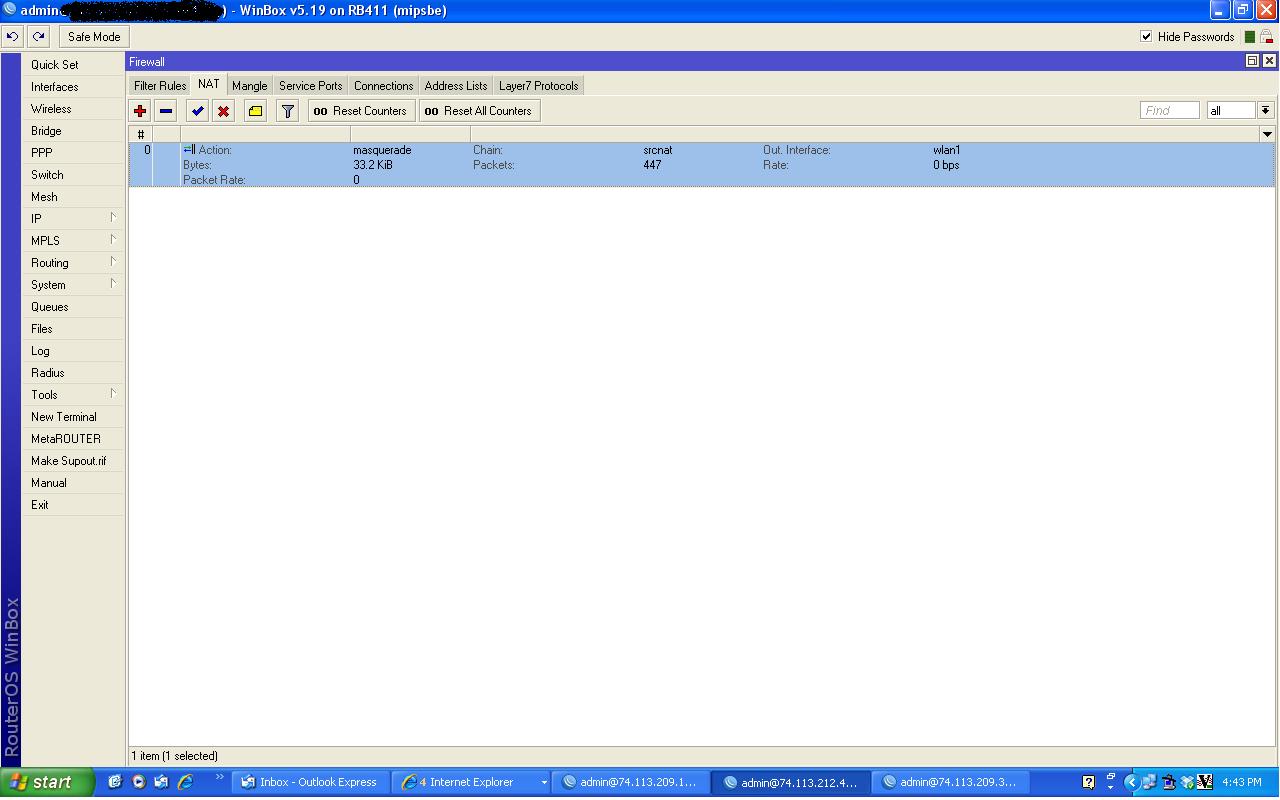Click the undo arrow icon
Screen dimensions: 1280x800
coord(12,37)
